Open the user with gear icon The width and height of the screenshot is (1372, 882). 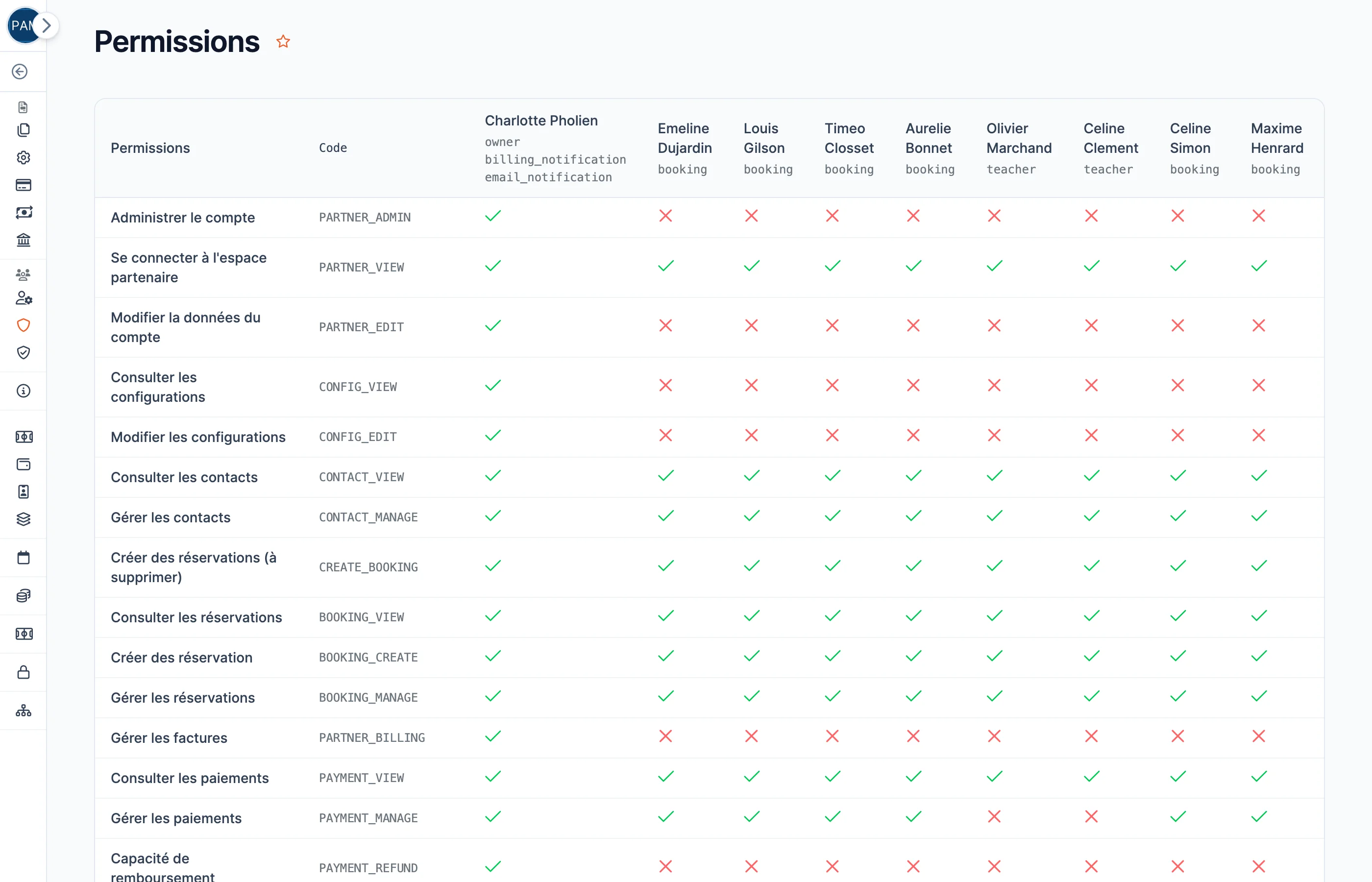tap(23, 298)
